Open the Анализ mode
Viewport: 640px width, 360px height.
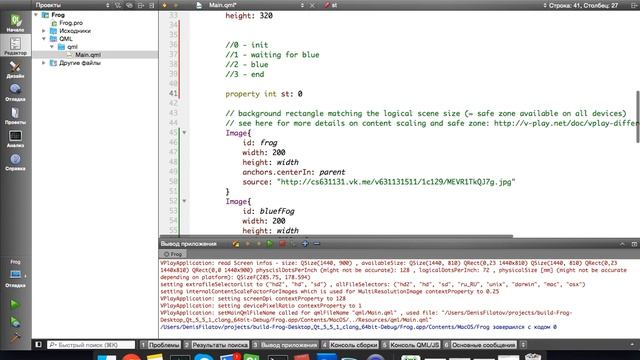coord(16,138)
